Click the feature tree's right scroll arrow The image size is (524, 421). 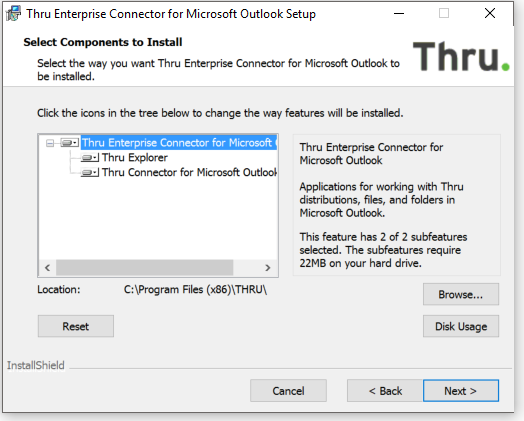click(267, 268)
